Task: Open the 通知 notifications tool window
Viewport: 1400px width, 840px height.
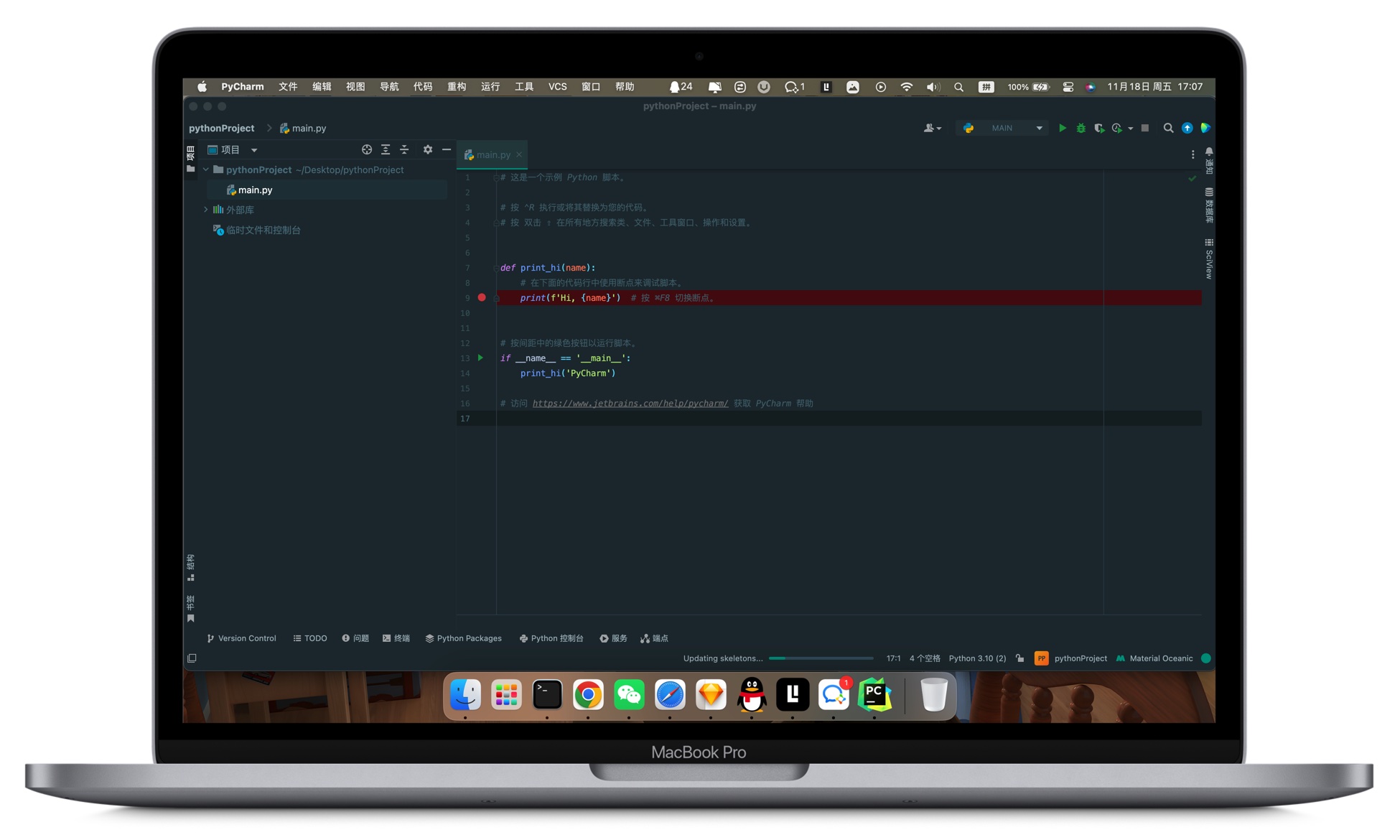Action: [x=1209, y=162]
